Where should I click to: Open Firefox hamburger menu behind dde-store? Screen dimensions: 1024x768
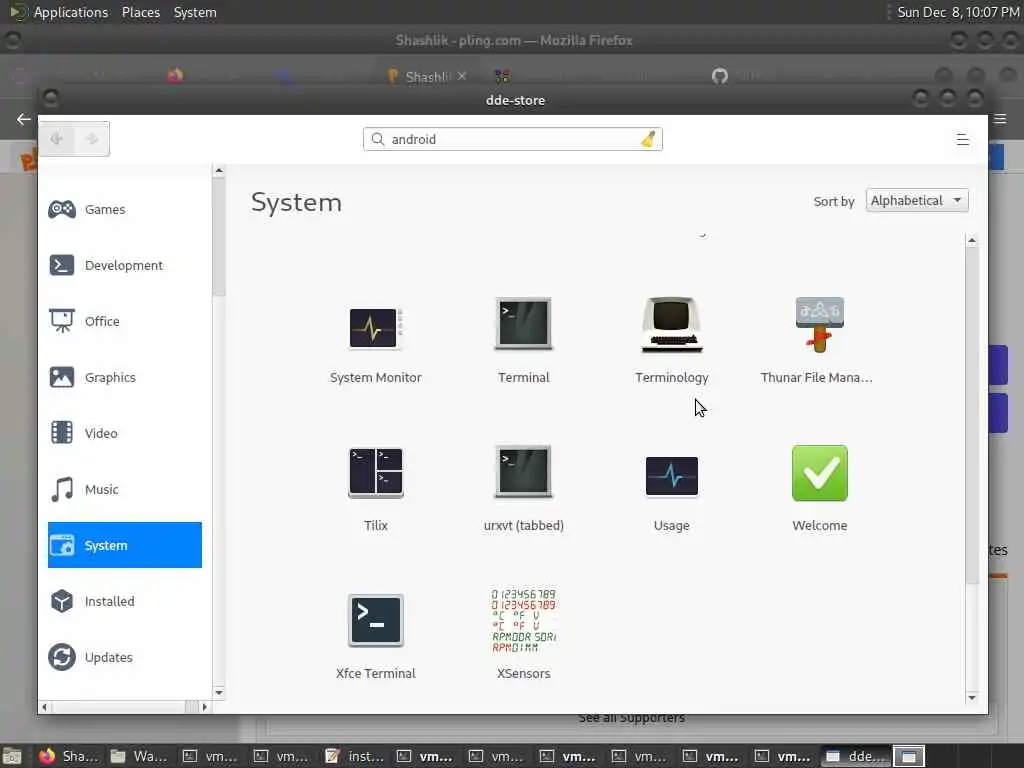[x=1000, y=119]
